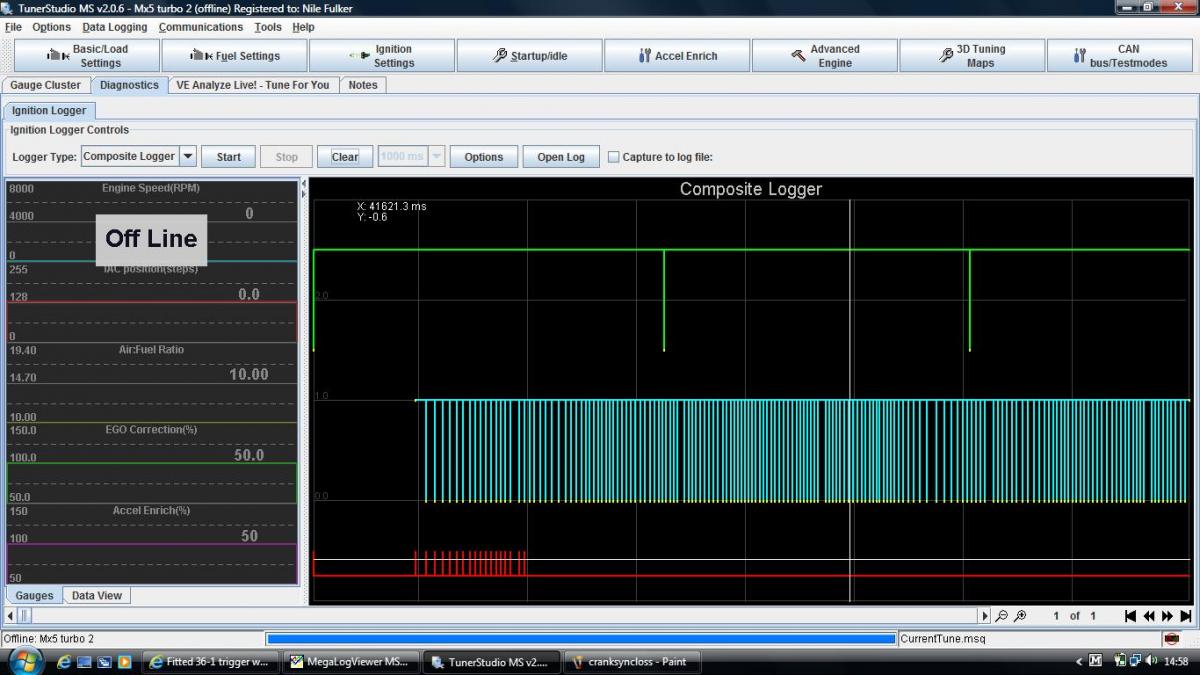The height and width of the screenshot is (675, 1200).
Task: Open the Data Logging menu
Action: [x=114, y=27]
